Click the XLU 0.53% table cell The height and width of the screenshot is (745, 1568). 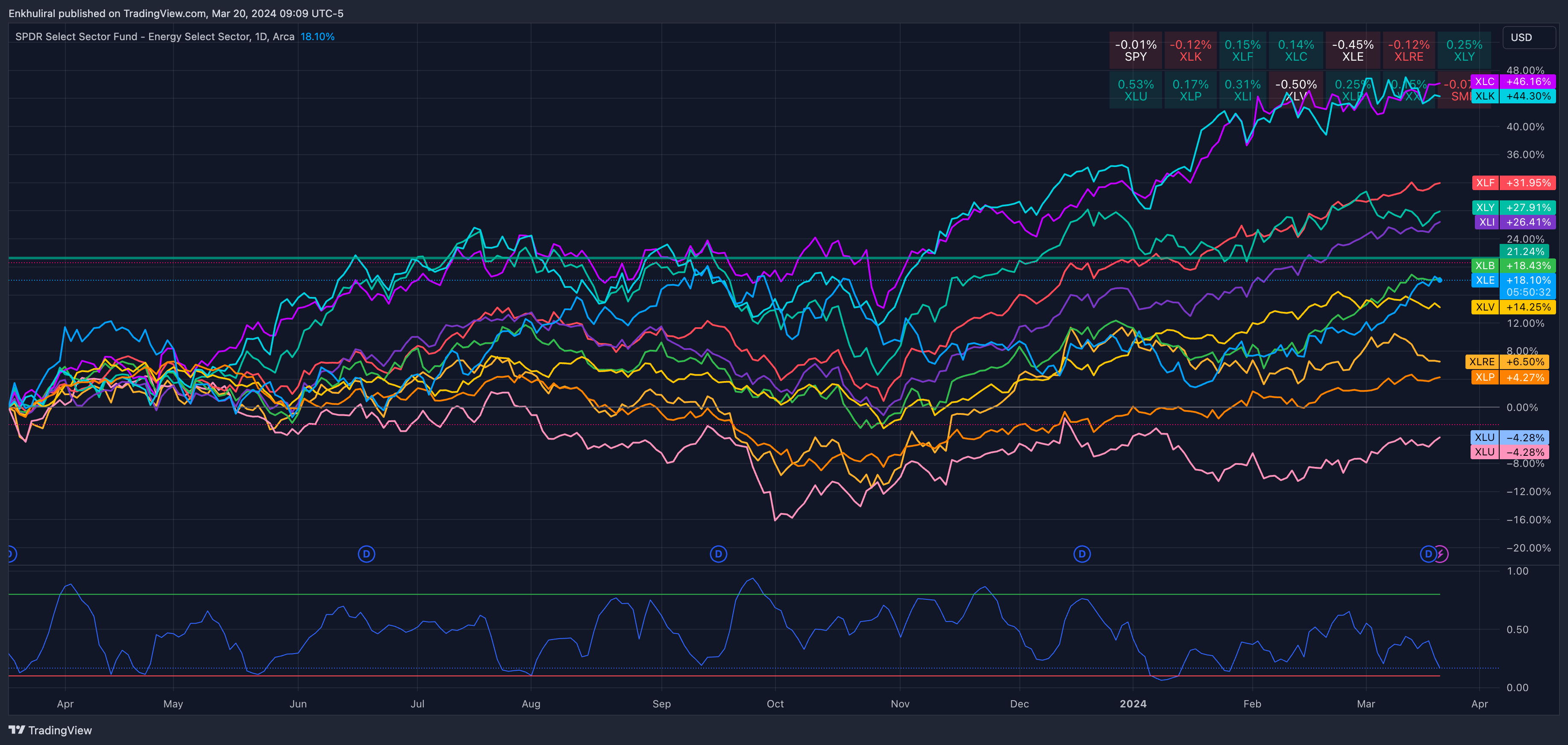pyautogui.click(x=1135, y=90)
